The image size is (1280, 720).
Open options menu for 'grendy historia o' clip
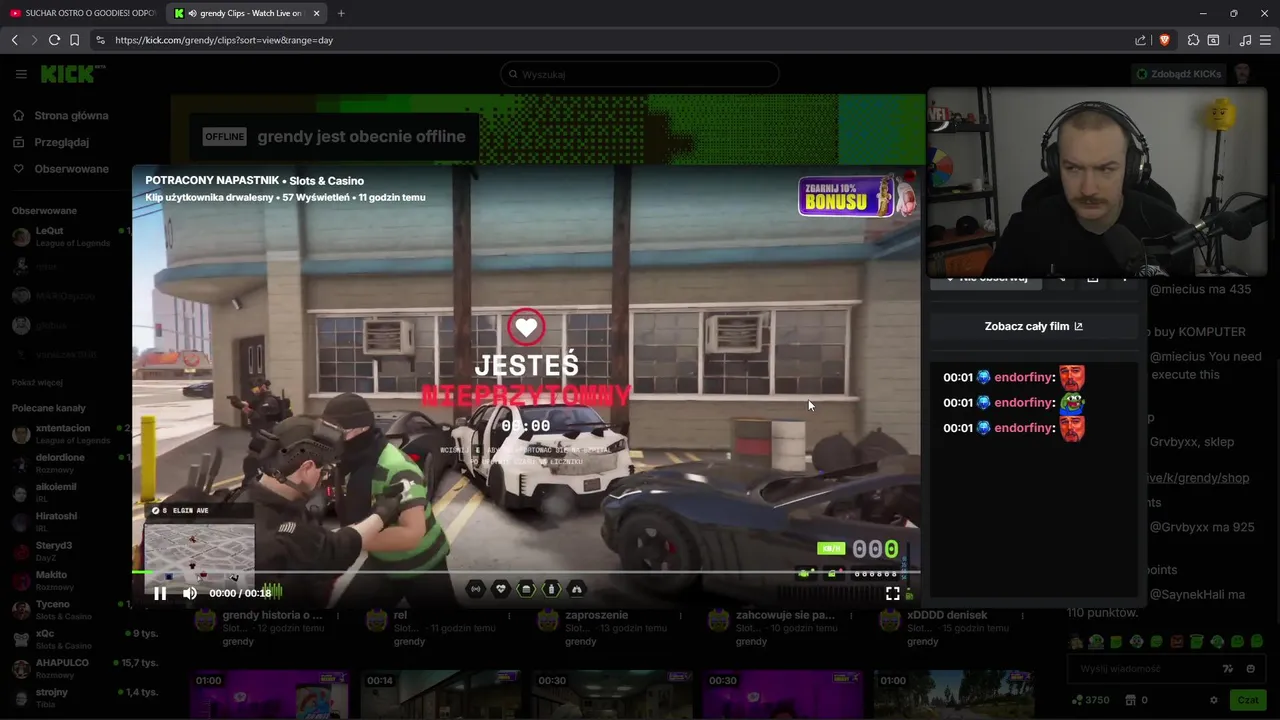point(336,616)
